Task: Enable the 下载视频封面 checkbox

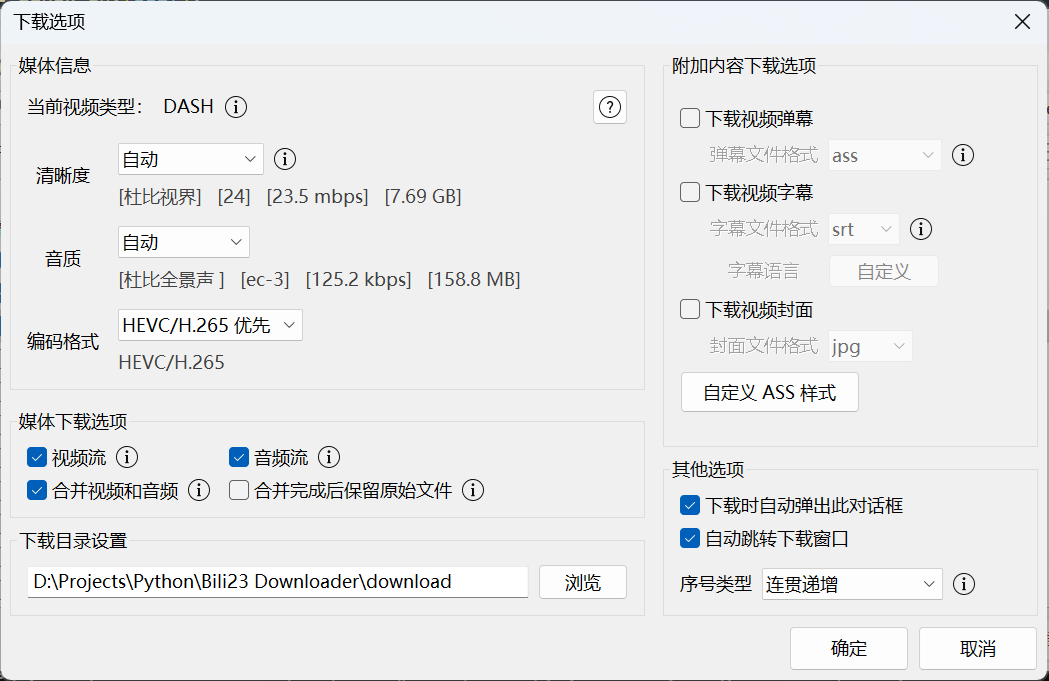Action: (690, 309)
